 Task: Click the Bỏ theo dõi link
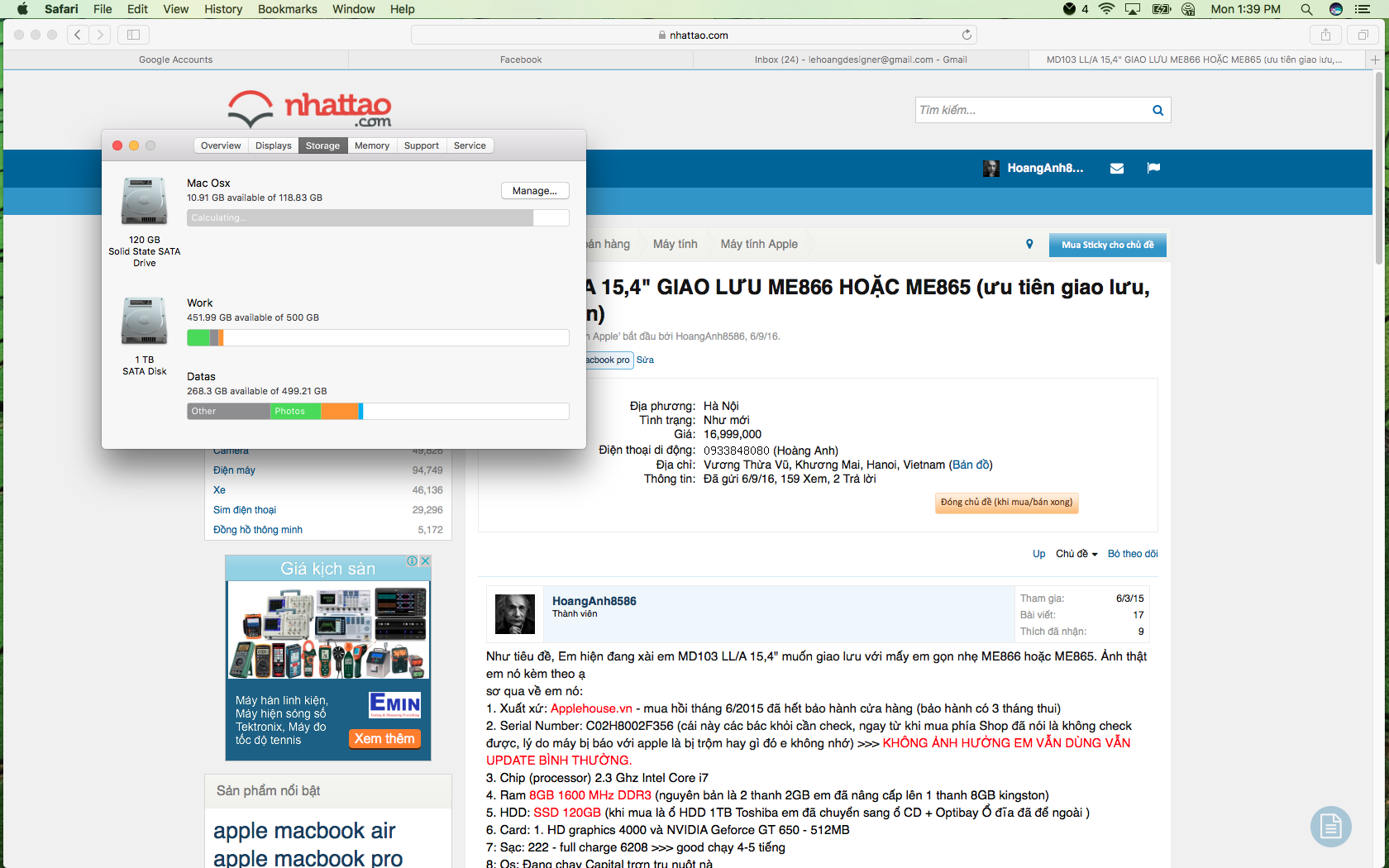pyautogui.click(x=1132, y=554)
